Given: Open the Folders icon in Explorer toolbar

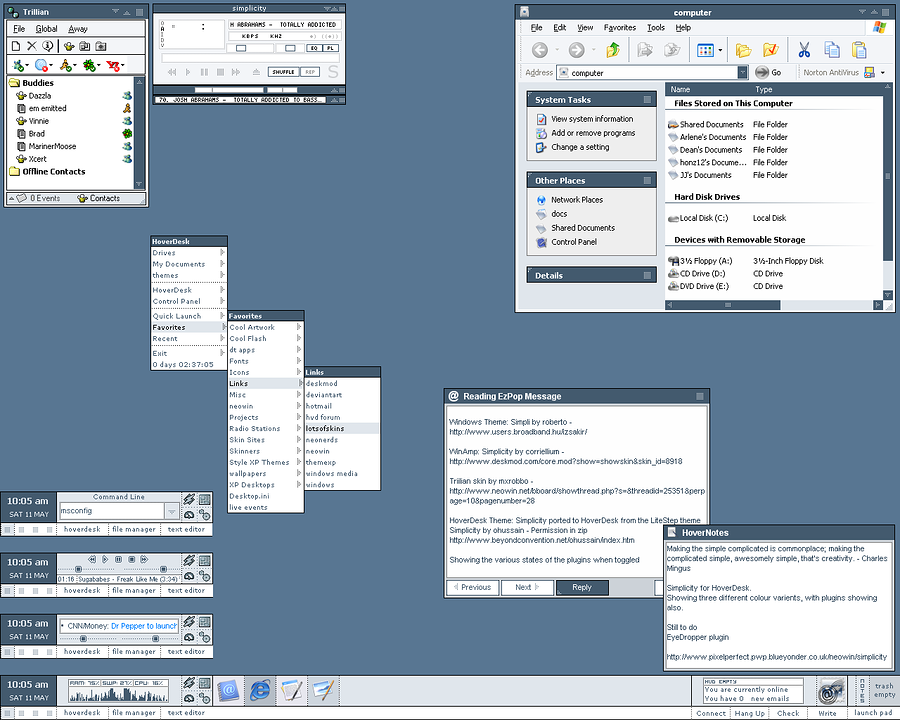Looking at the screenshot, I should point(743,50).
